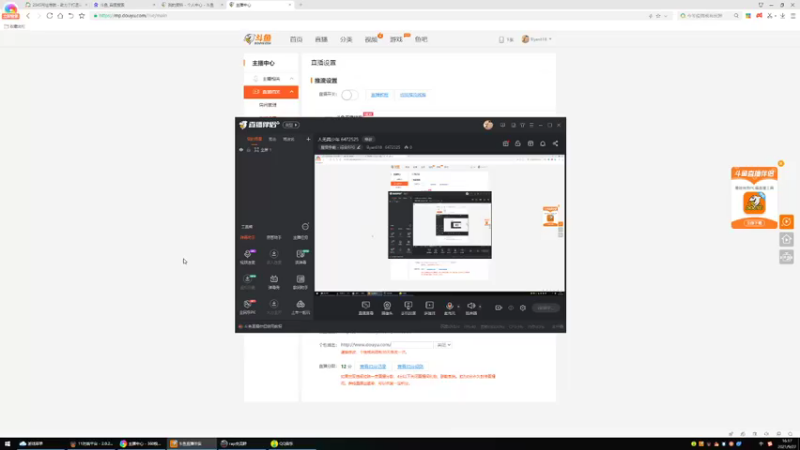Toggle the eye icon beside the settings gear
Screen dimensions: 800x450
click(x=511, y=308)
